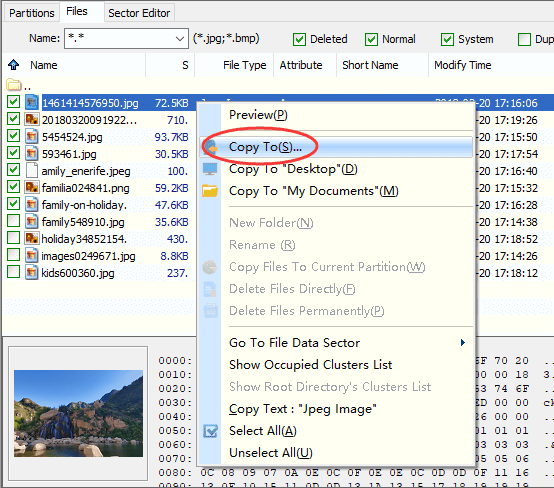Check the checkbox for kids600360.jpg
554x488 pixels.
[x=13, y=271]
